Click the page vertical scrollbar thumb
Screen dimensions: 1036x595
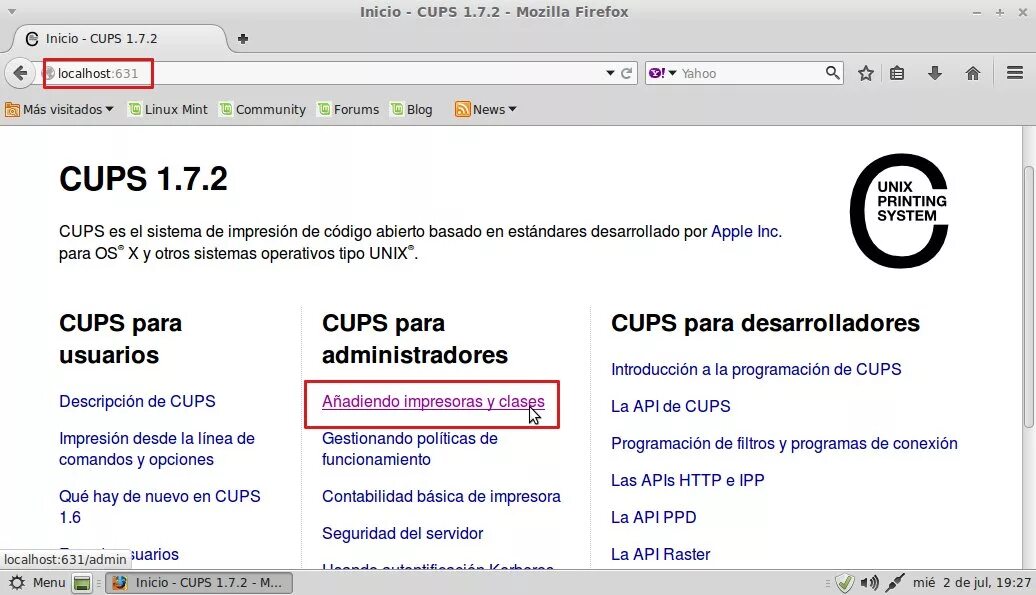tap(1028, 297)
